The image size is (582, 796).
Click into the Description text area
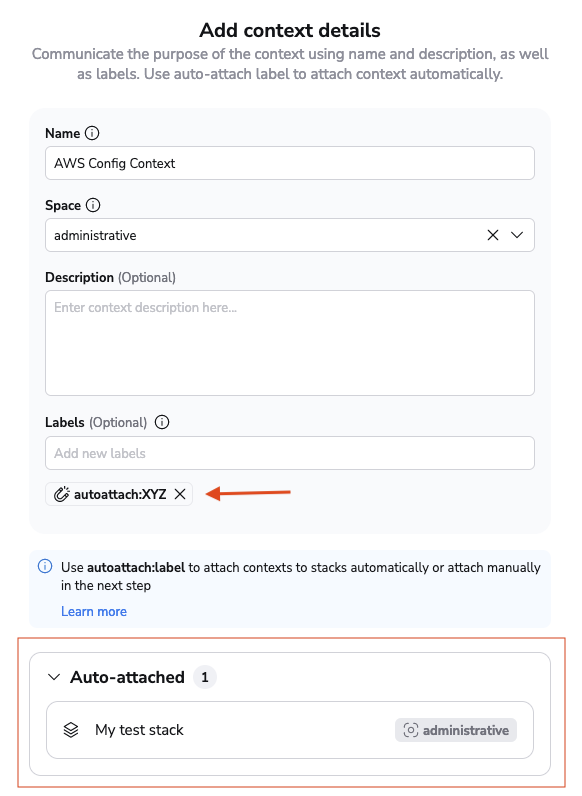coord(290,343)
